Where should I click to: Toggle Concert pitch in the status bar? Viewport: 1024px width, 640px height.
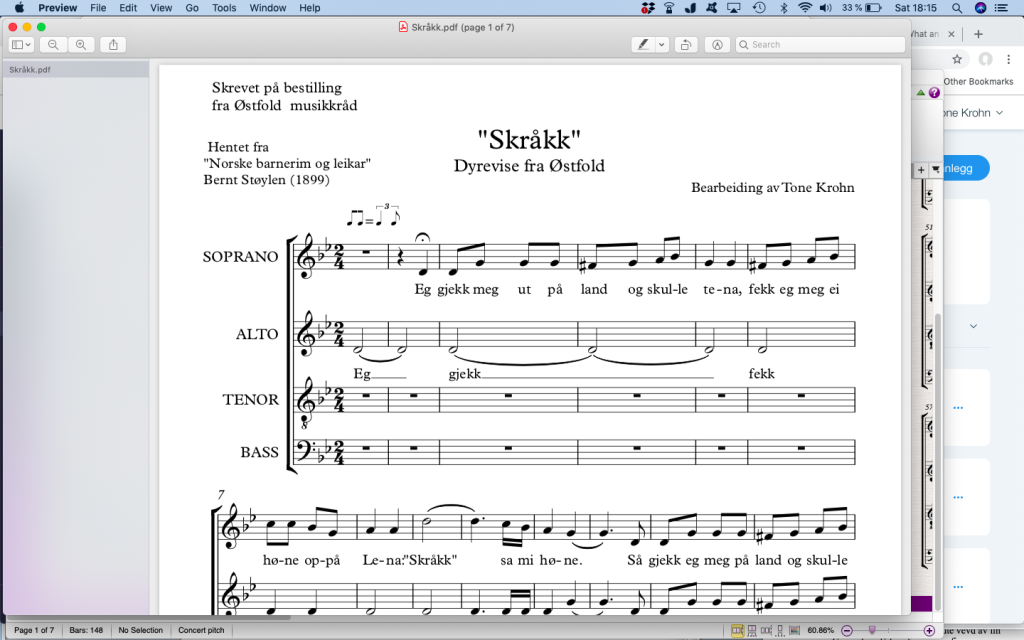tap(200, 630)
